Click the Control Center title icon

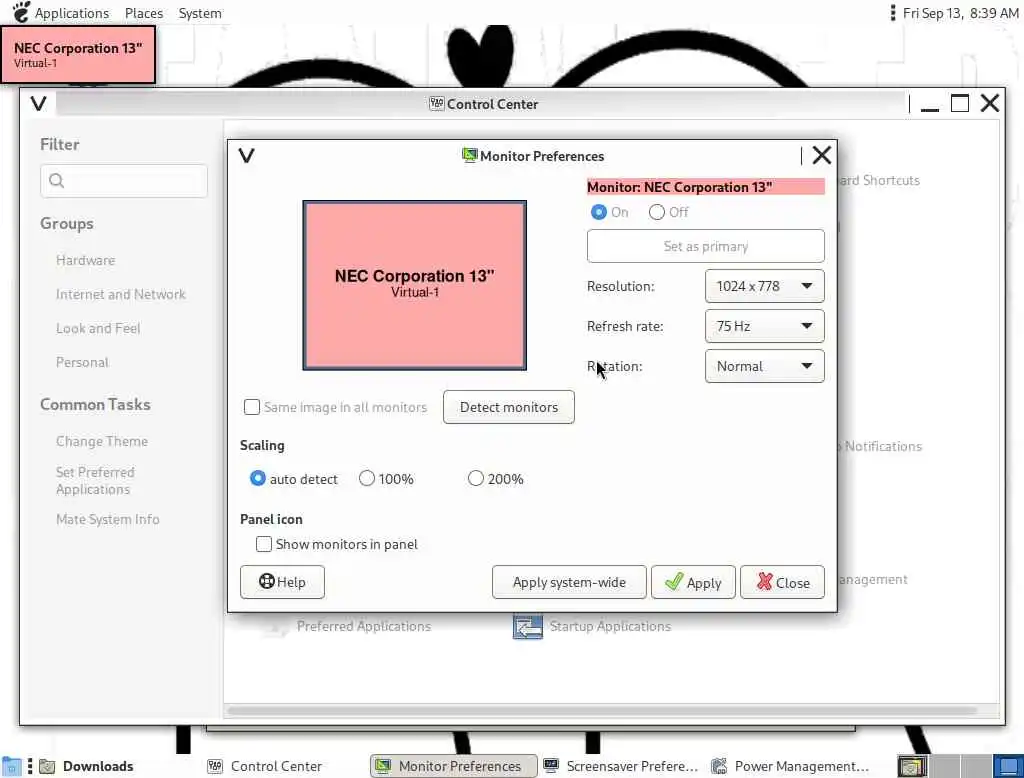click(x=436, y=103)
